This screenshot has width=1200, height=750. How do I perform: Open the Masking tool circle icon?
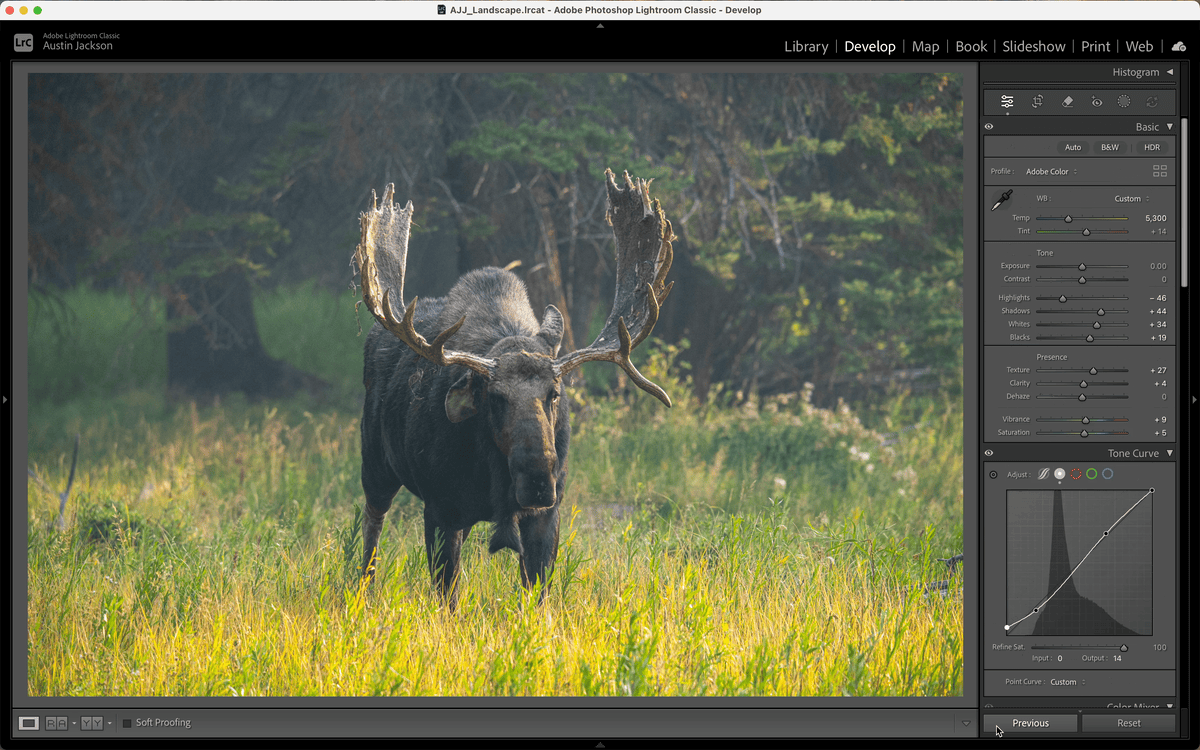1124,101
